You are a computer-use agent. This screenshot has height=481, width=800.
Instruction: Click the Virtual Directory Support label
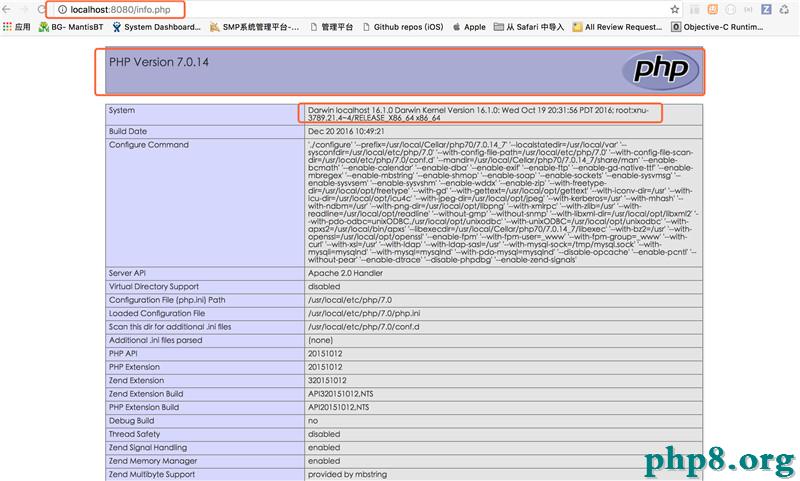154,287
